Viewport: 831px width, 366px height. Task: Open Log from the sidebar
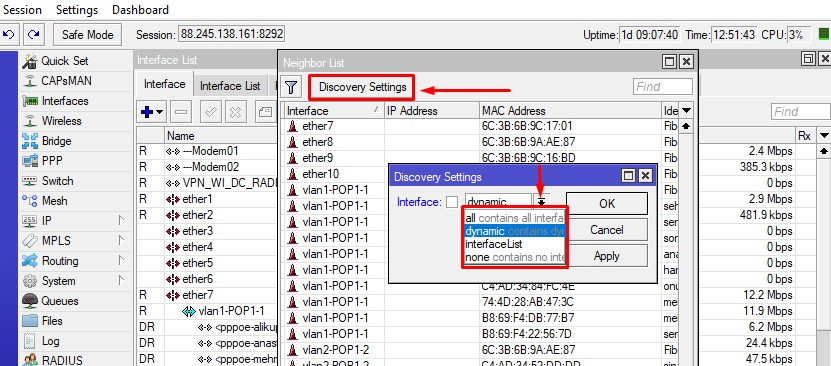tap(50, 341)
